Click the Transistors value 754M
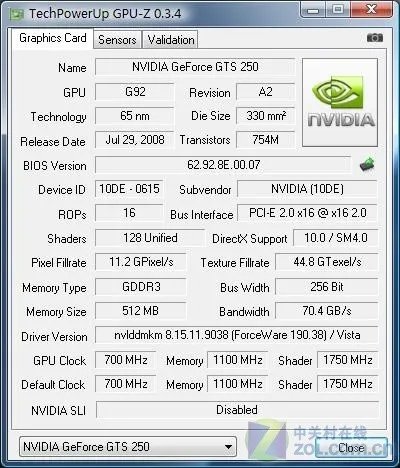Image resolution: width=400 pixels, height=468 pixels. tap(265, 140)
